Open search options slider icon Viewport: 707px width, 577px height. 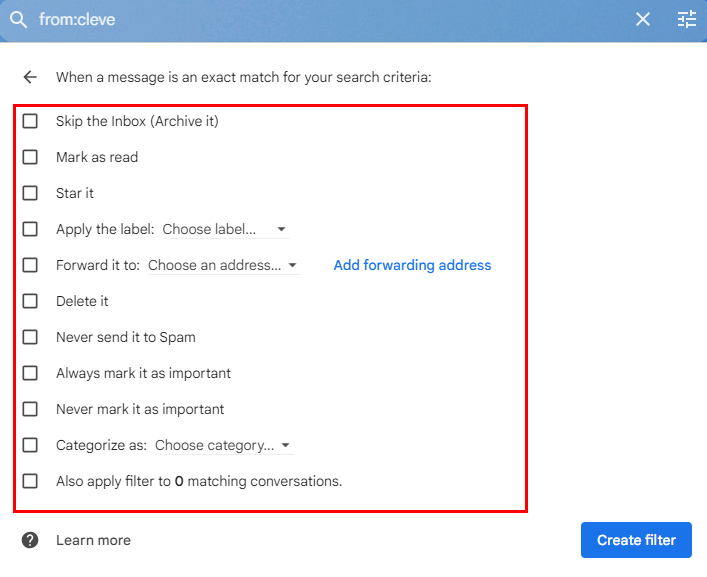[x=686, y=20]
